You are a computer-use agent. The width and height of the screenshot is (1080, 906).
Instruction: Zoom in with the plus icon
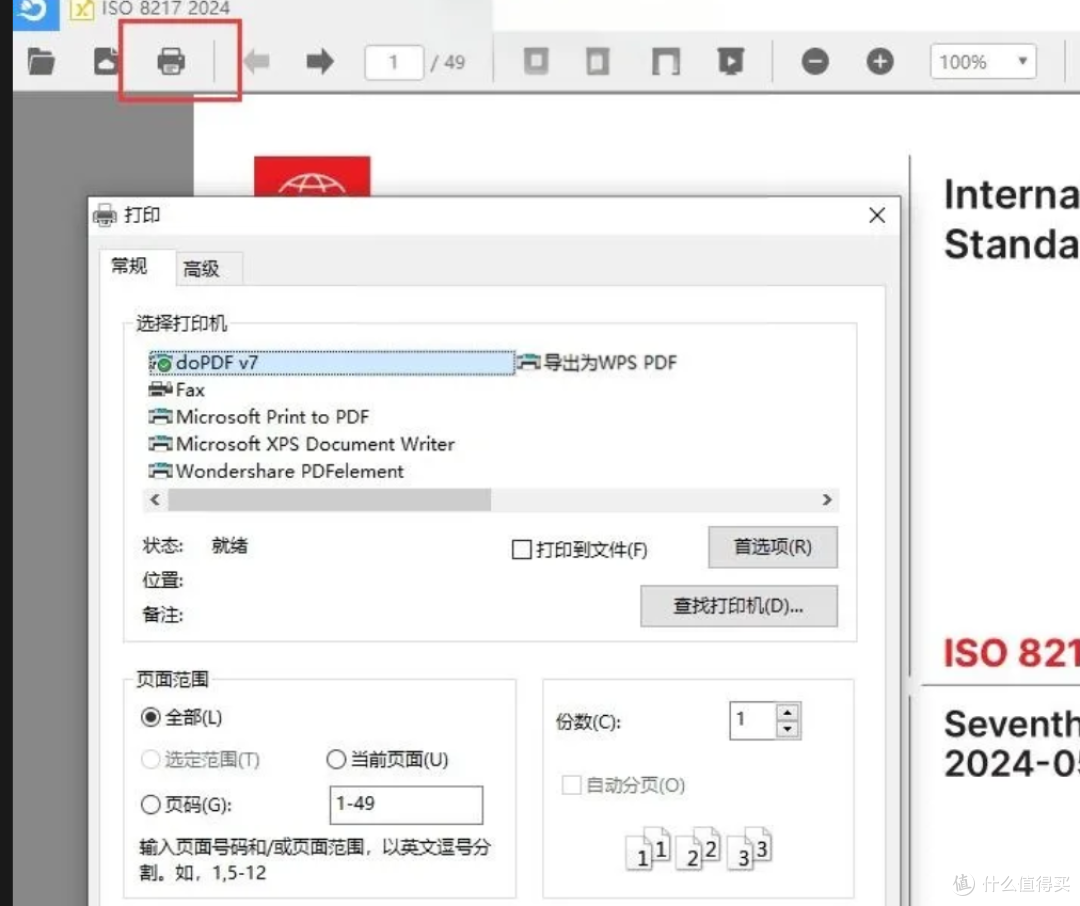point(880,61)
